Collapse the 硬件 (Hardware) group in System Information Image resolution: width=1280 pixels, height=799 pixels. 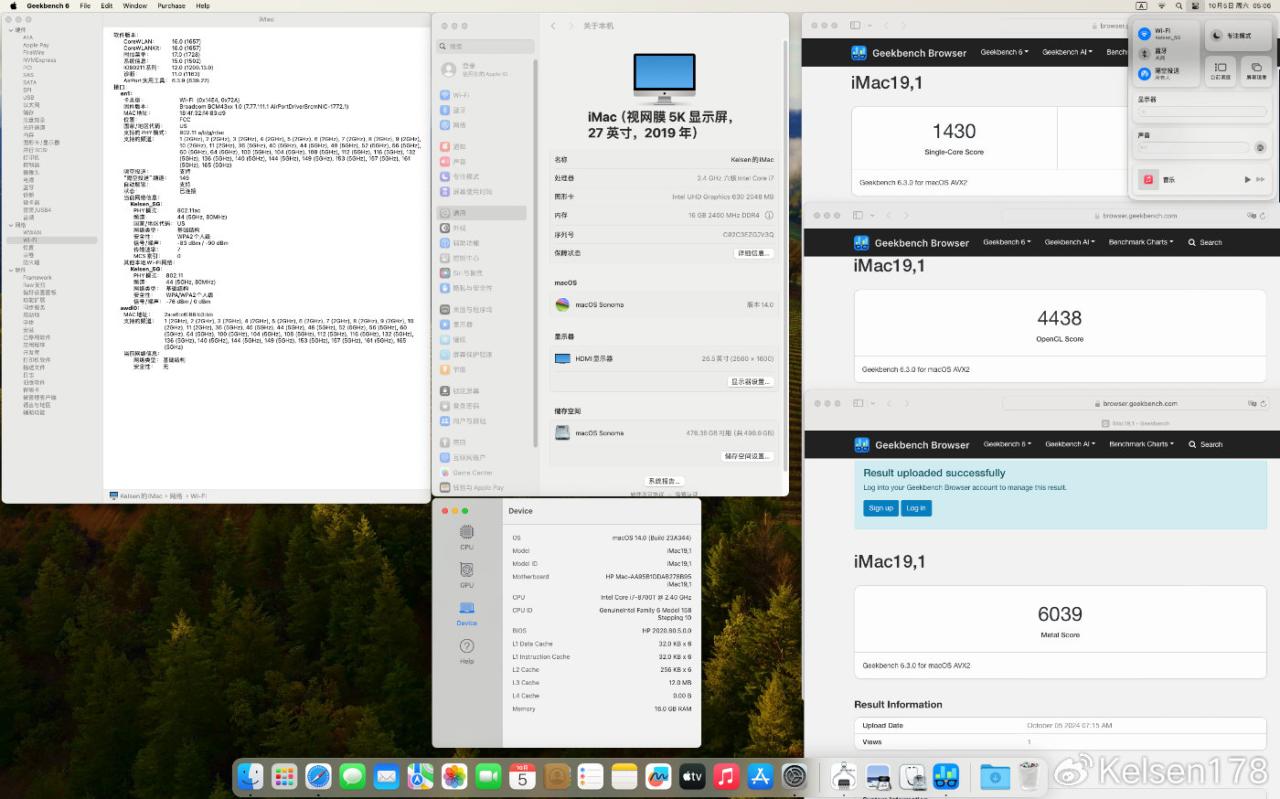click(12, 30)
